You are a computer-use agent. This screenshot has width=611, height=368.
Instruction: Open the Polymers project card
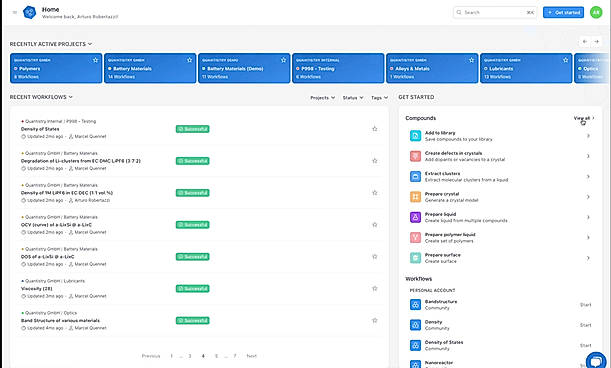click(56, 68)
